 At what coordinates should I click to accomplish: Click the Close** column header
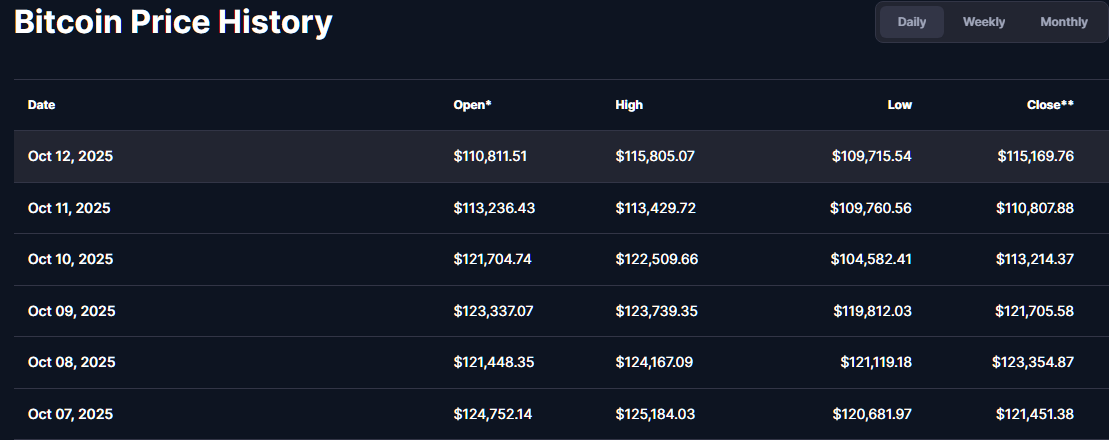[1050, 105]
